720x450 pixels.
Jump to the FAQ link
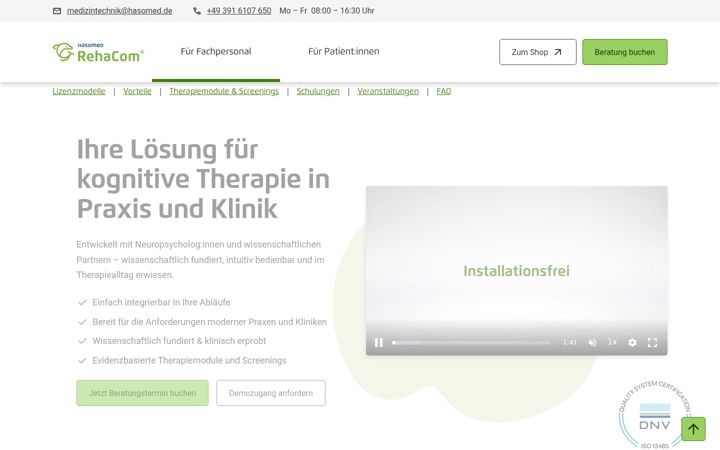tap(444, 91)
